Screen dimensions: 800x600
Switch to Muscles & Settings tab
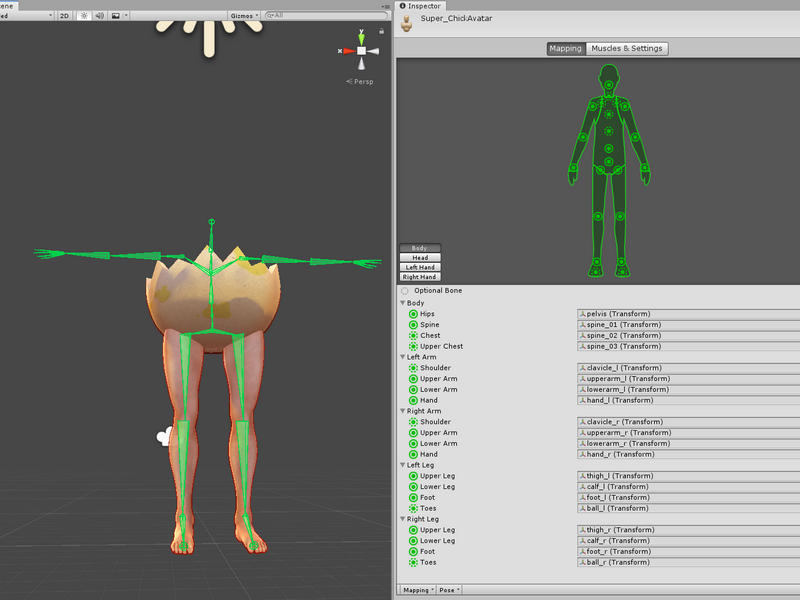point(627,48)
